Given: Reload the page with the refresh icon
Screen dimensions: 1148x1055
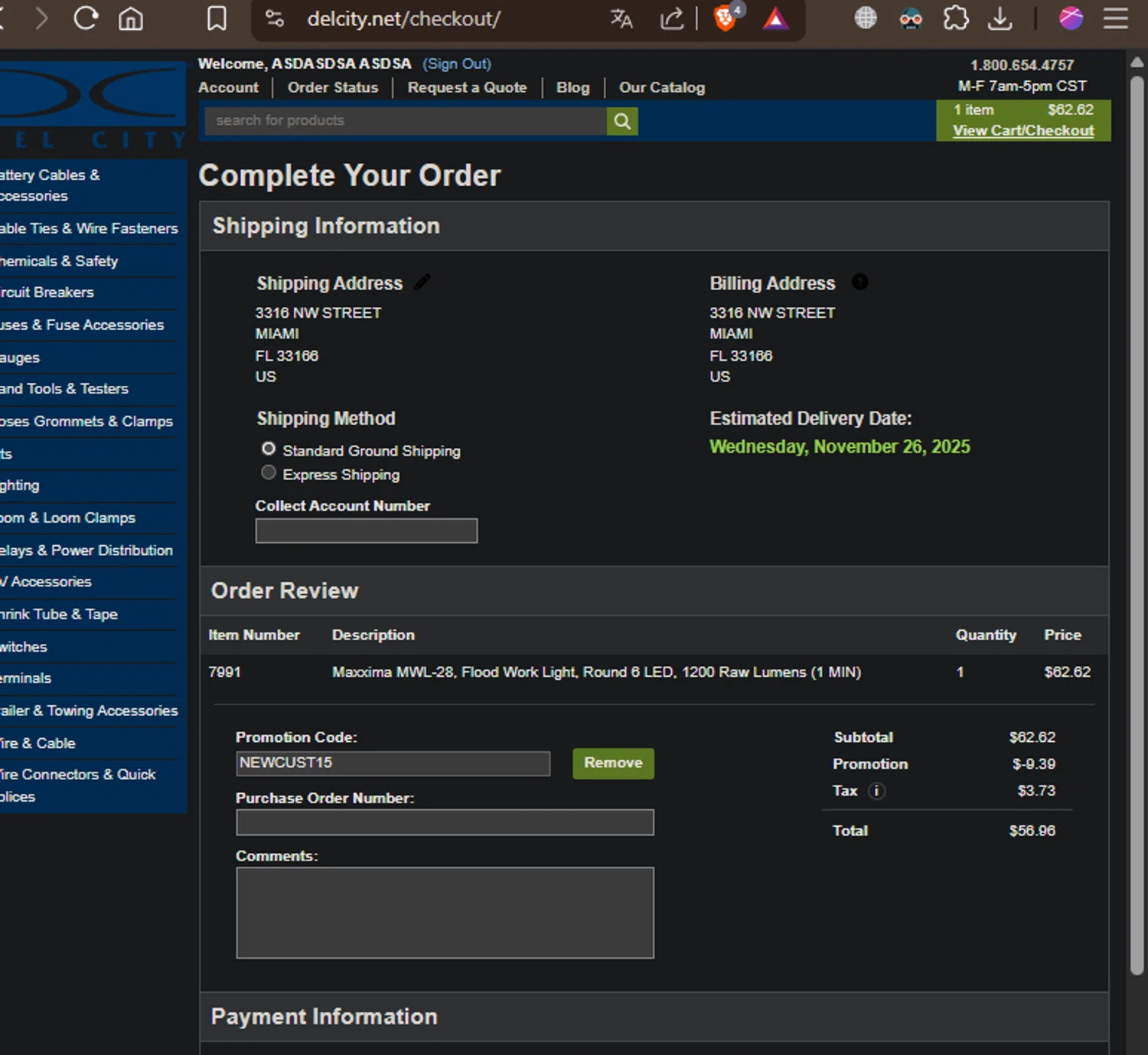Looking at the screenshot, I should (86, 18).
